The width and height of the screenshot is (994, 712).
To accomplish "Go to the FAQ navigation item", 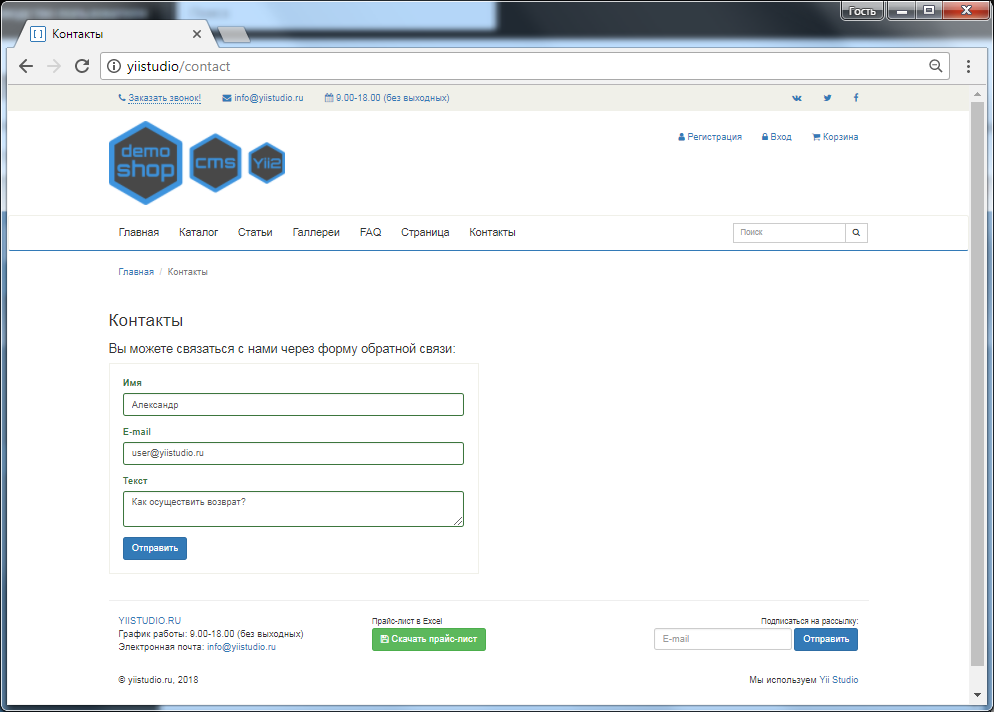I will (x=370, y=233).
